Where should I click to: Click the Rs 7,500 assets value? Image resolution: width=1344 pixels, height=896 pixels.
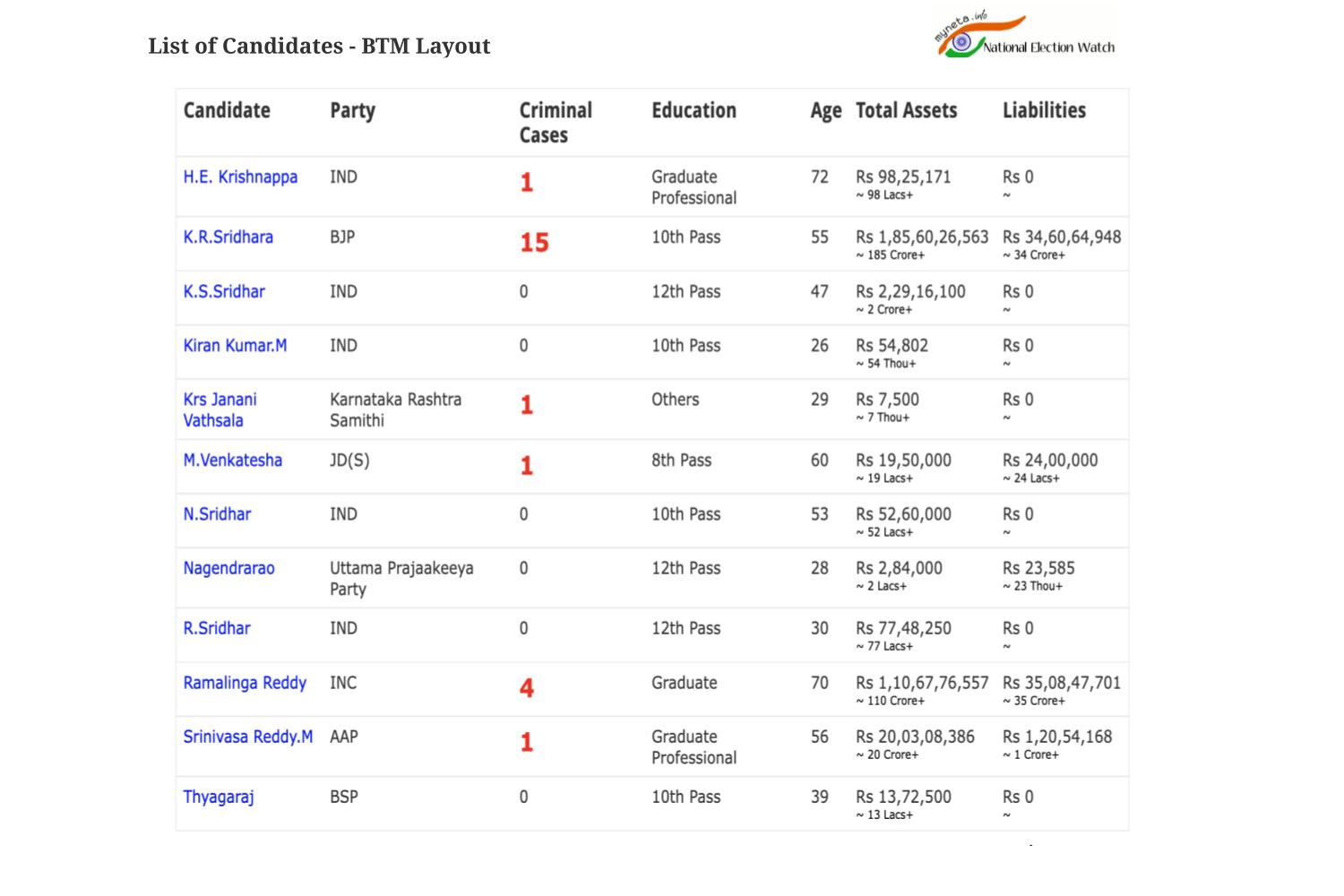tap(887, 400)
